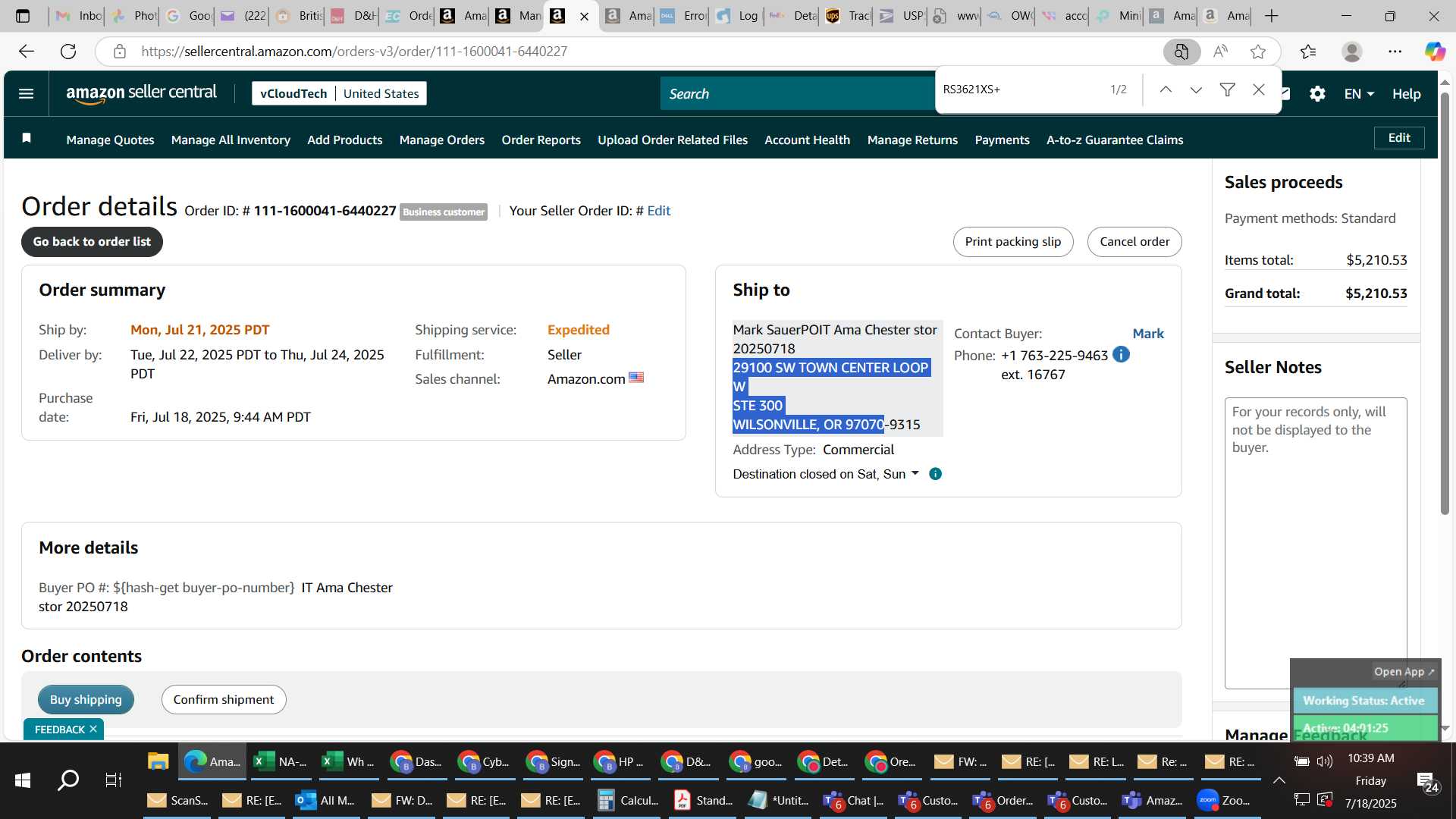The height and width of the screenshot is (819, 1456).
Task: Open Order Reports menu
Action: tap(541, 140)
